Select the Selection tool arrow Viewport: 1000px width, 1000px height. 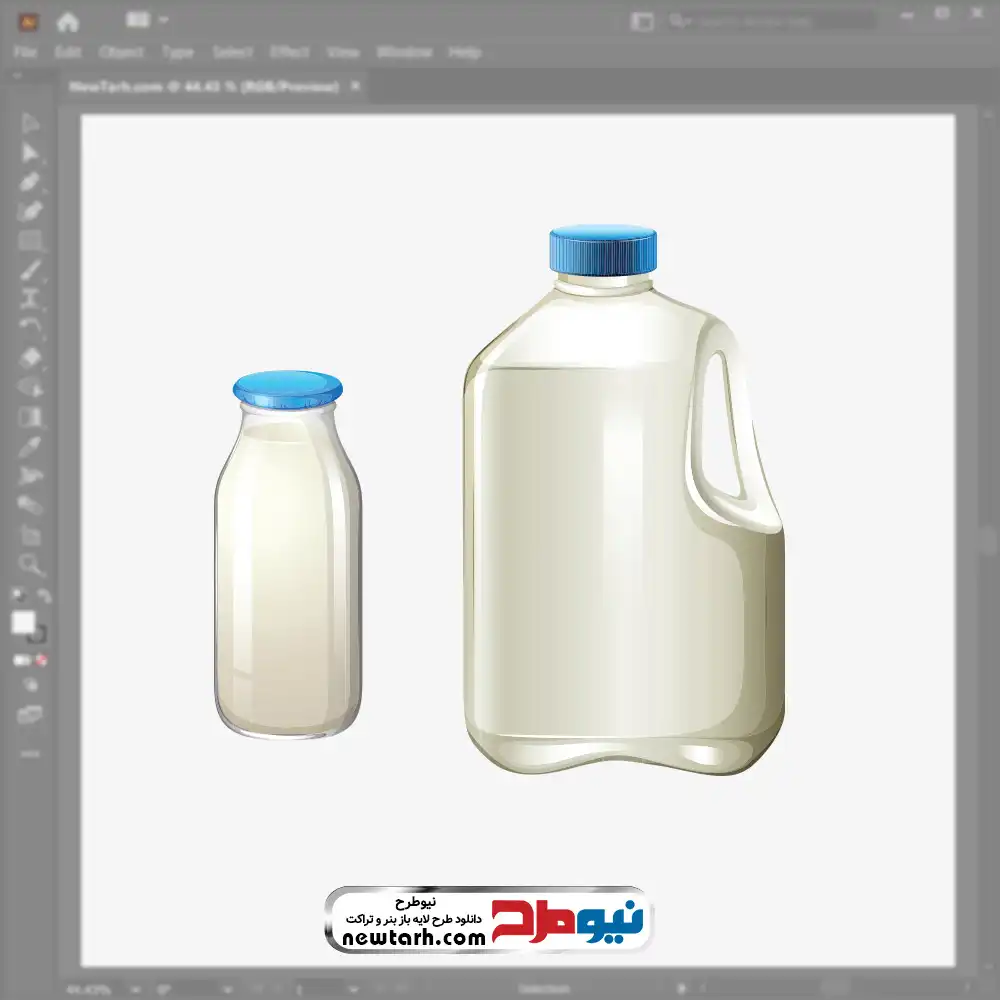pyautogui.click(x=30, y=123)
